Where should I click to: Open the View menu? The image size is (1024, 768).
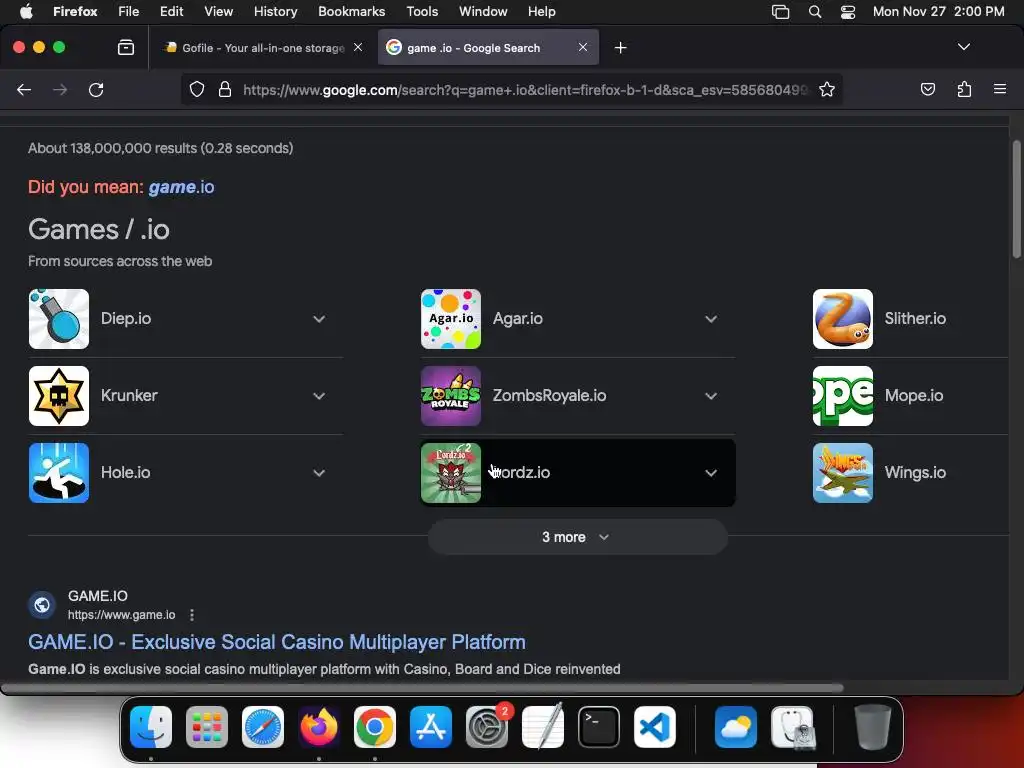coord(218,12)
